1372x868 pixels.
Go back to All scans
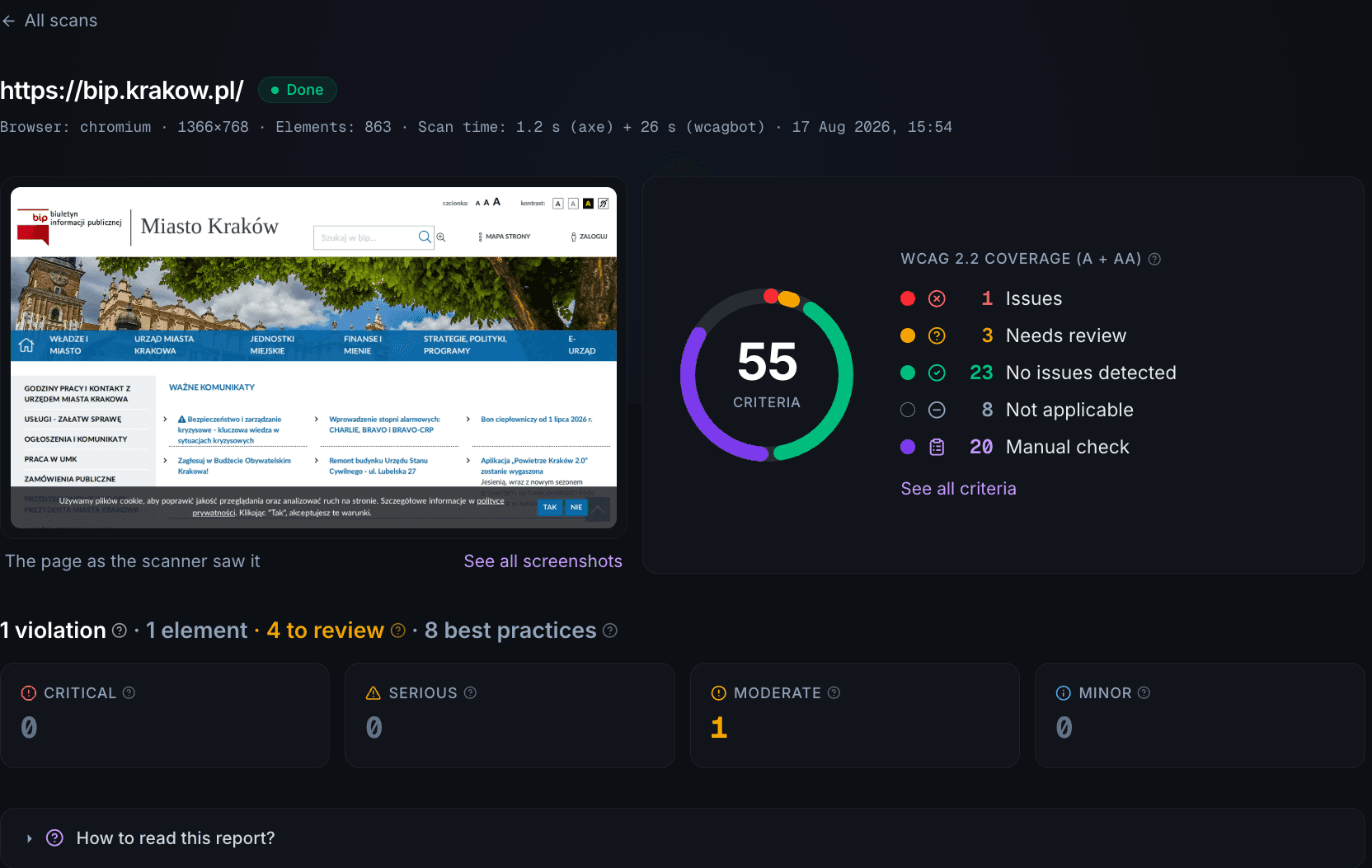coord(50,20)
